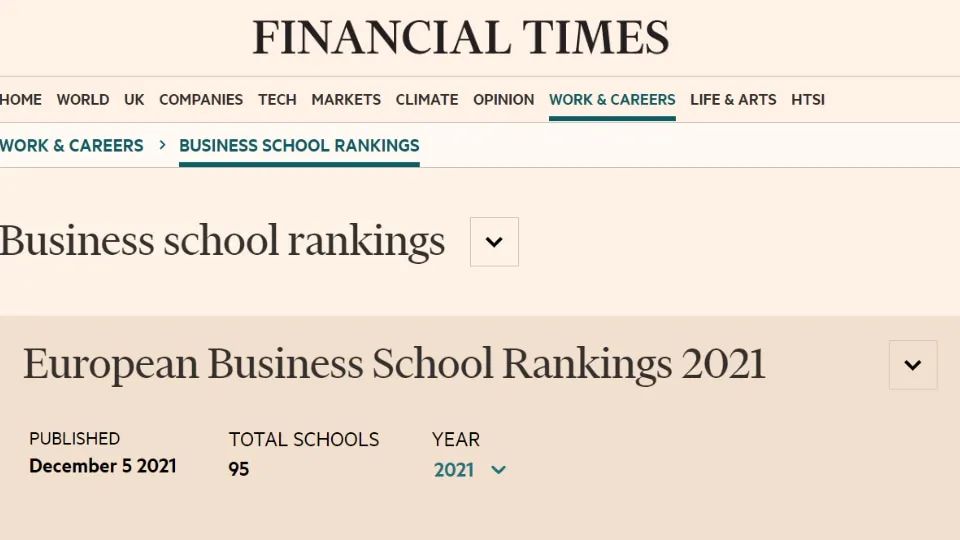This screenshot has width=960, height=540.
Task: Expand the European Business School Rankings 2021 selector
Action: coord(912,365)
